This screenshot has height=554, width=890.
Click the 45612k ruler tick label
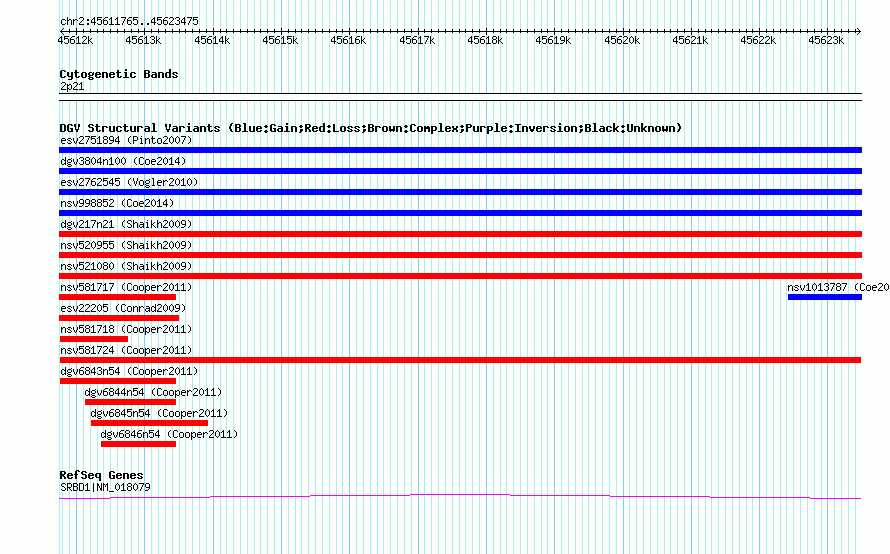(x=75, y=40)
